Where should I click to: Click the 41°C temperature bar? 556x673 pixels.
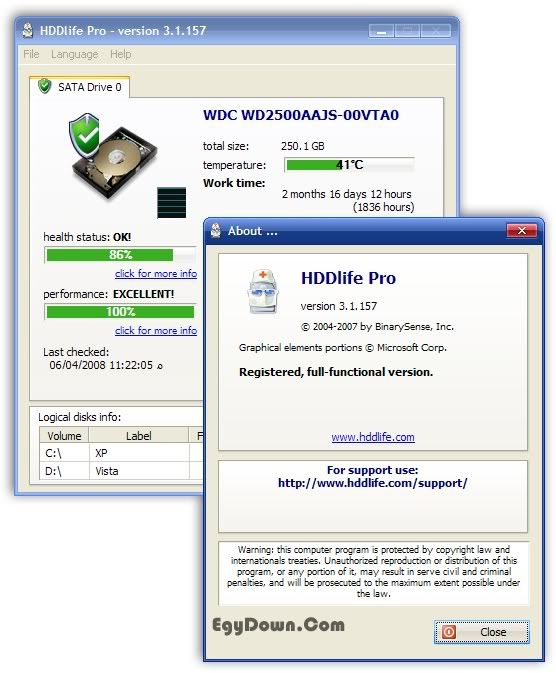349,165
